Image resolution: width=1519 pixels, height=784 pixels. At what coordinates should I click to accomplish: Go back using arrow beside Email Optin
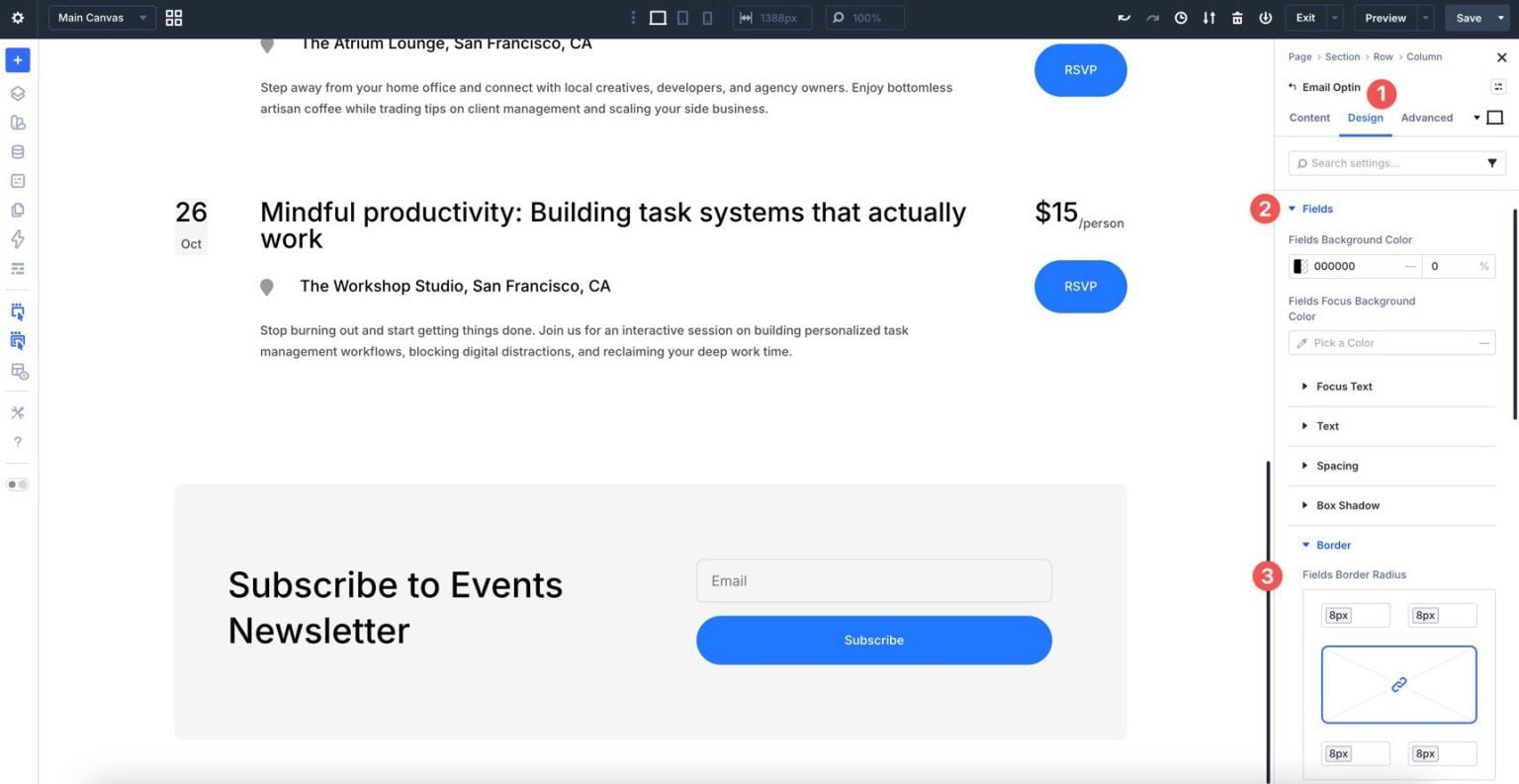click(x=1292, y=87)
